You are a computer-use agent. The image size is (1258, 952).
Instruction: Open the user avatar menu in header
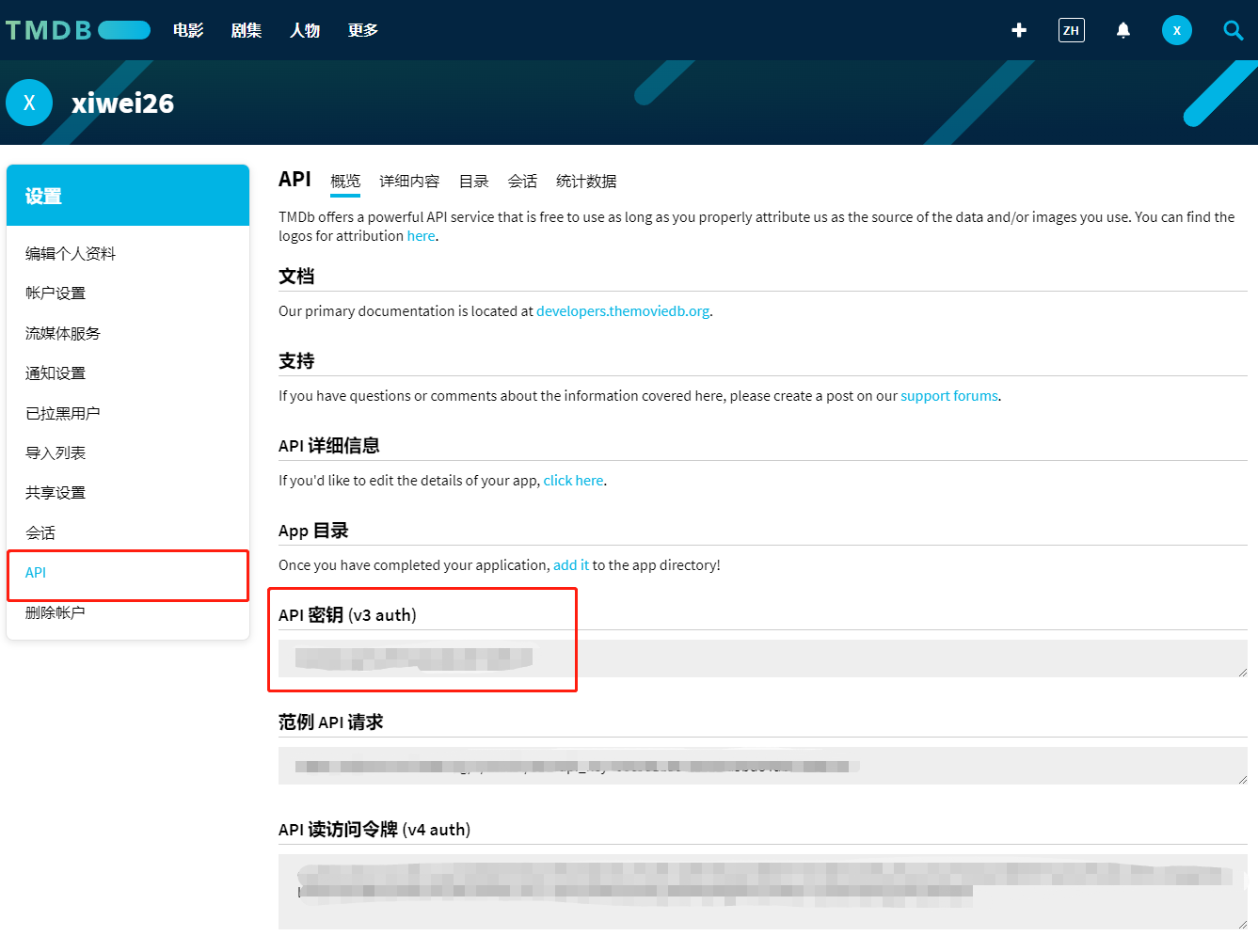[1176, 30]
